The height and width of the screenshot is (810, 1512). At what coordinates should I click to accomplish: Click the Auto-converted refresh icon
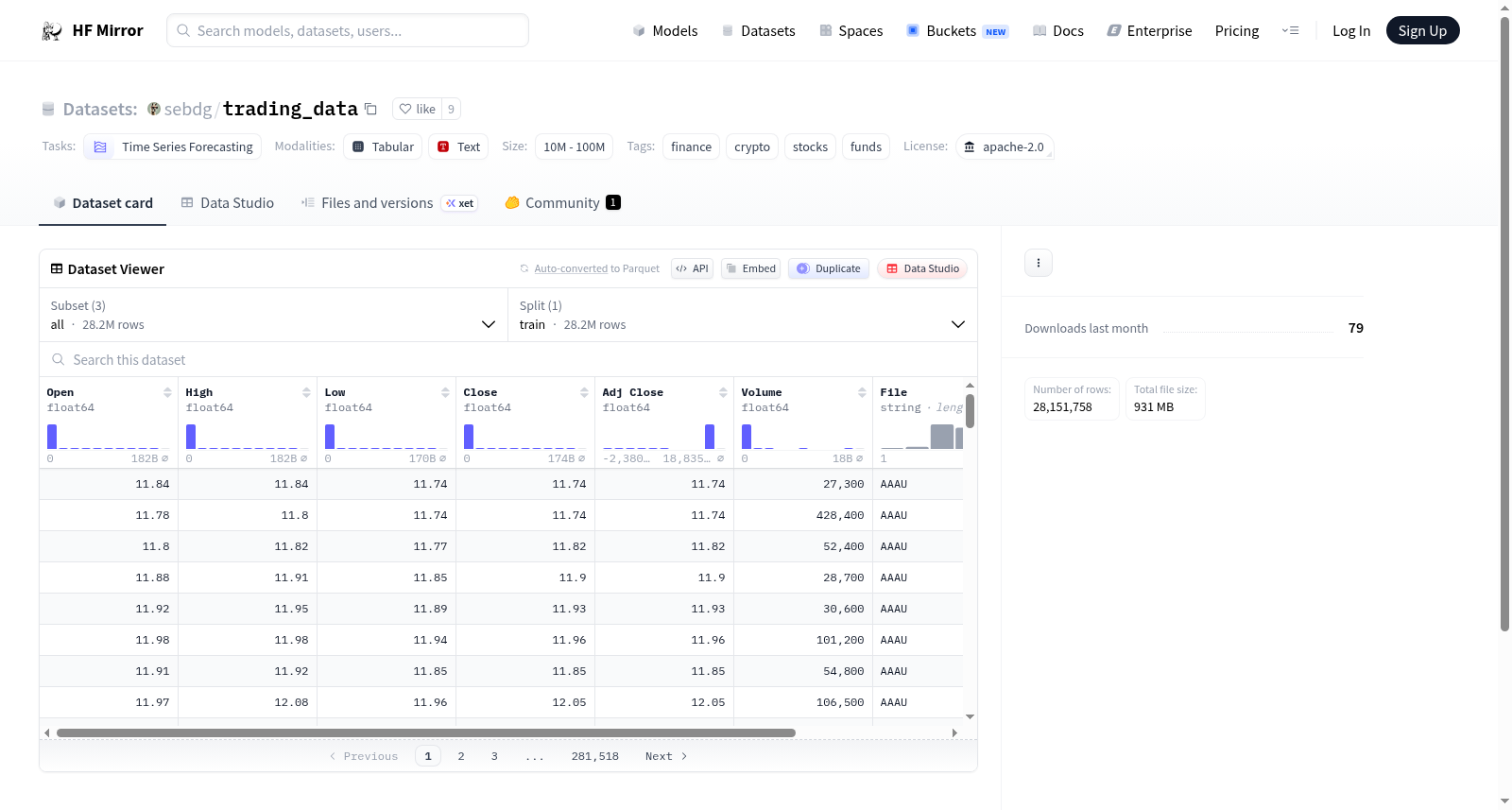click(x=524, y=268)
